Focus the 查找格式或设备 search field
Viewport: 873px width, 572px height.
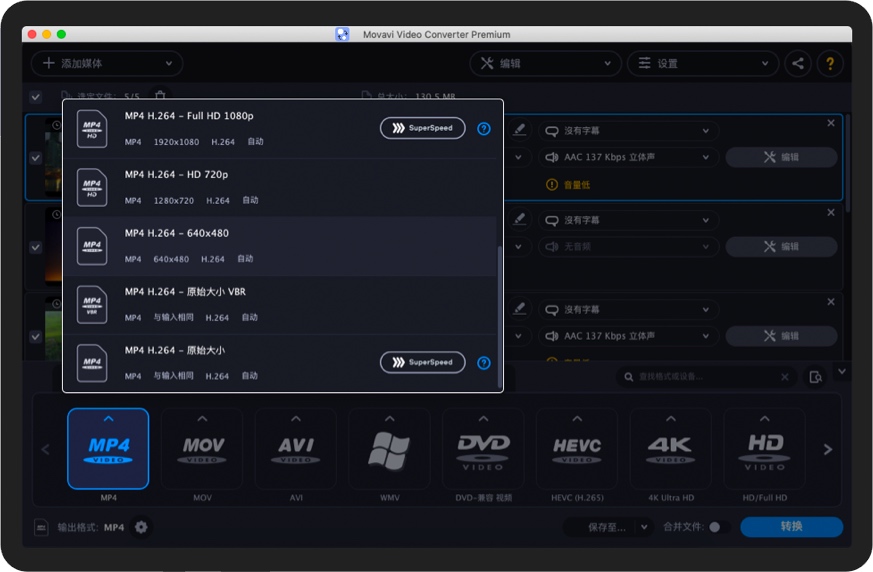(x=707, y=377)
